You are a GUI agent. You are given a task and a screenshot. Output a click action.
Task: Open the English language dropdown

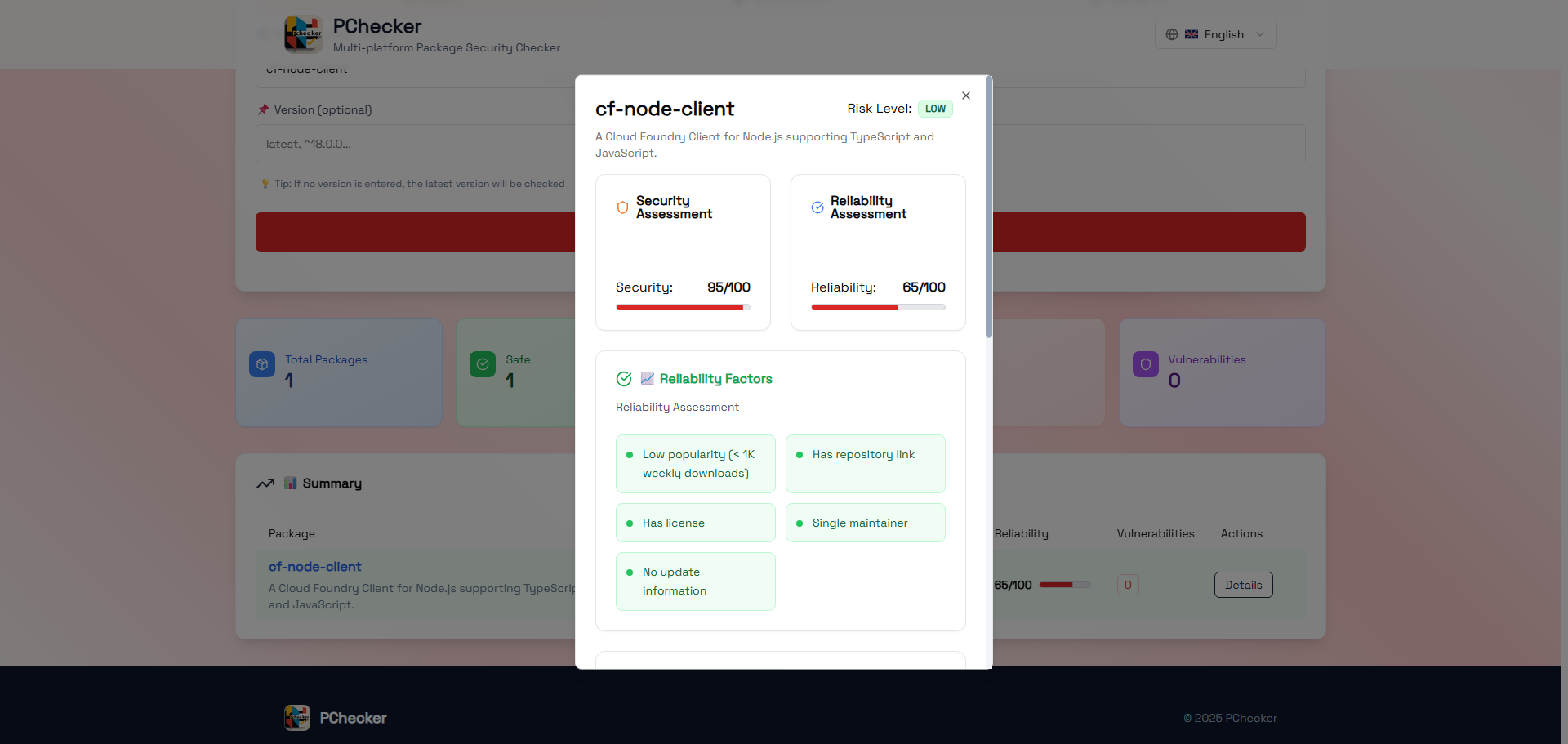(x=1215, y=34)
